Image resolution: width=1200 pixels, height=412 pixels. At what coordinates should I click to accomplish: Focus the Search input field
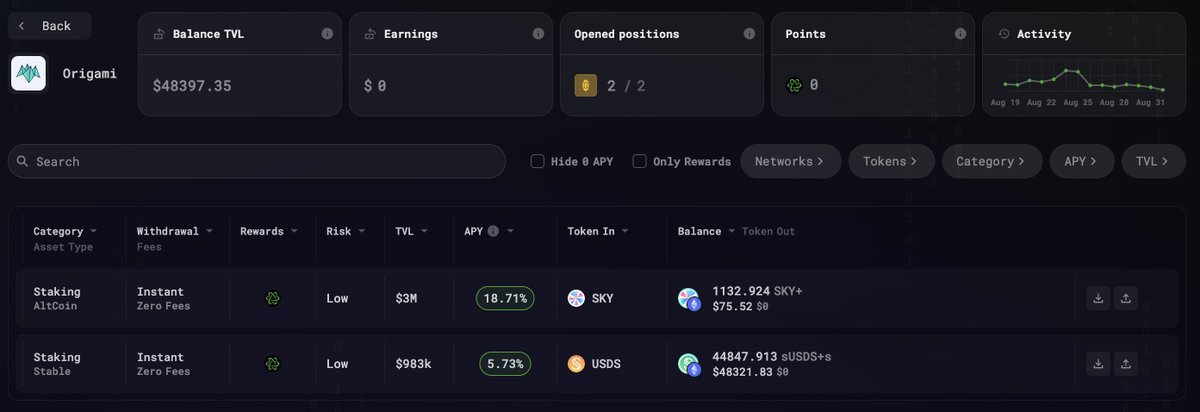coord(257,161)
